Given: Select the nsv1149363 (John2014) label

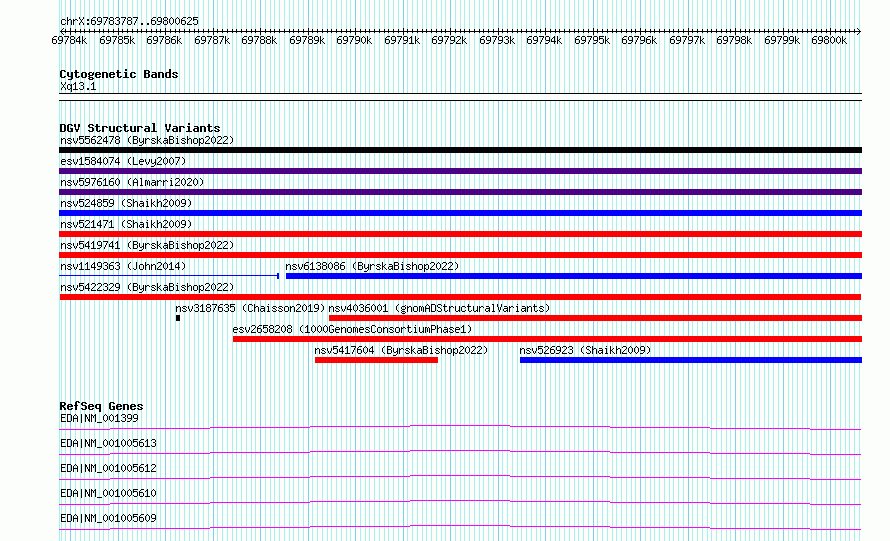Looking at the screenshot, I should click(123, 266).
